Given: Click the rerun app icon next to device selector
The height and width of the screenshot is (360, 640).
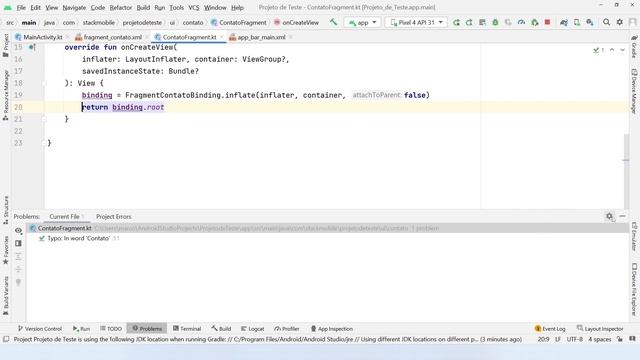Looking at the screenshot, I should click(x=456, y=22).
